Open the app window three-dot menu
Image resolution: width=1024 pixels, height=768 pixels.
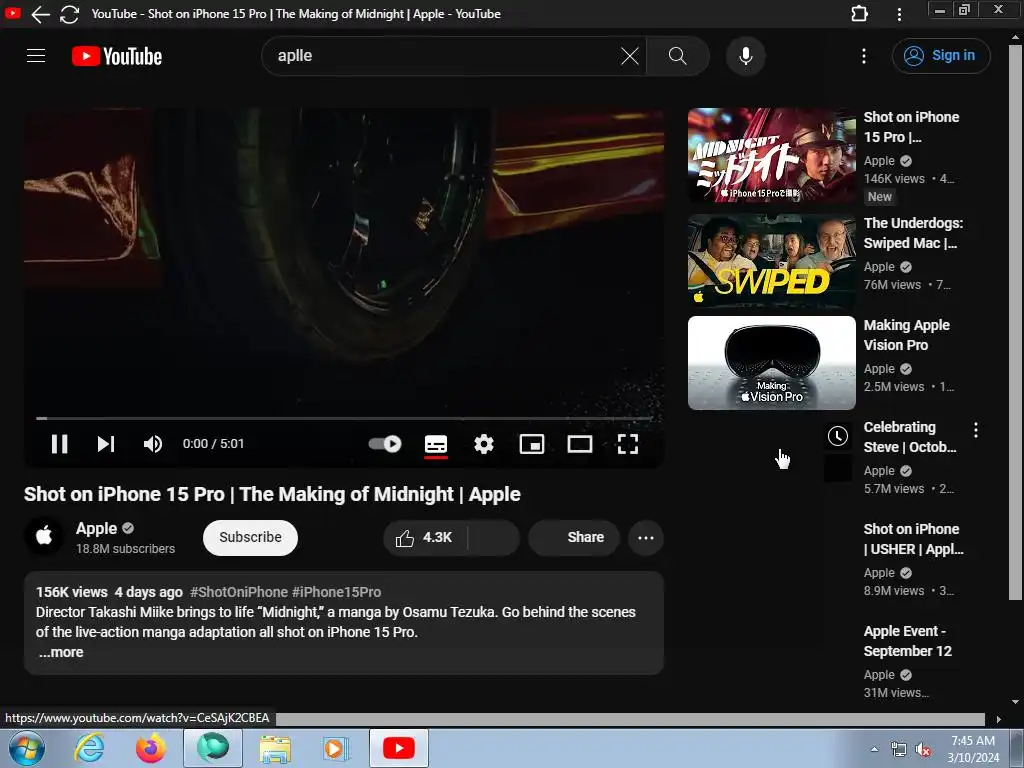899,14
